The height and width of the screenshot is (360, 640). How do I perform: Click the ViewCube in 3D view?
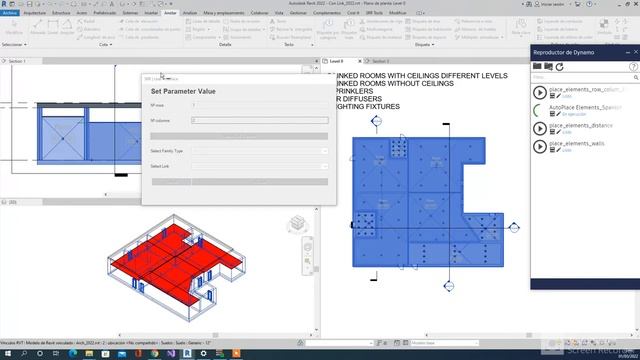[x=298, y=224]
